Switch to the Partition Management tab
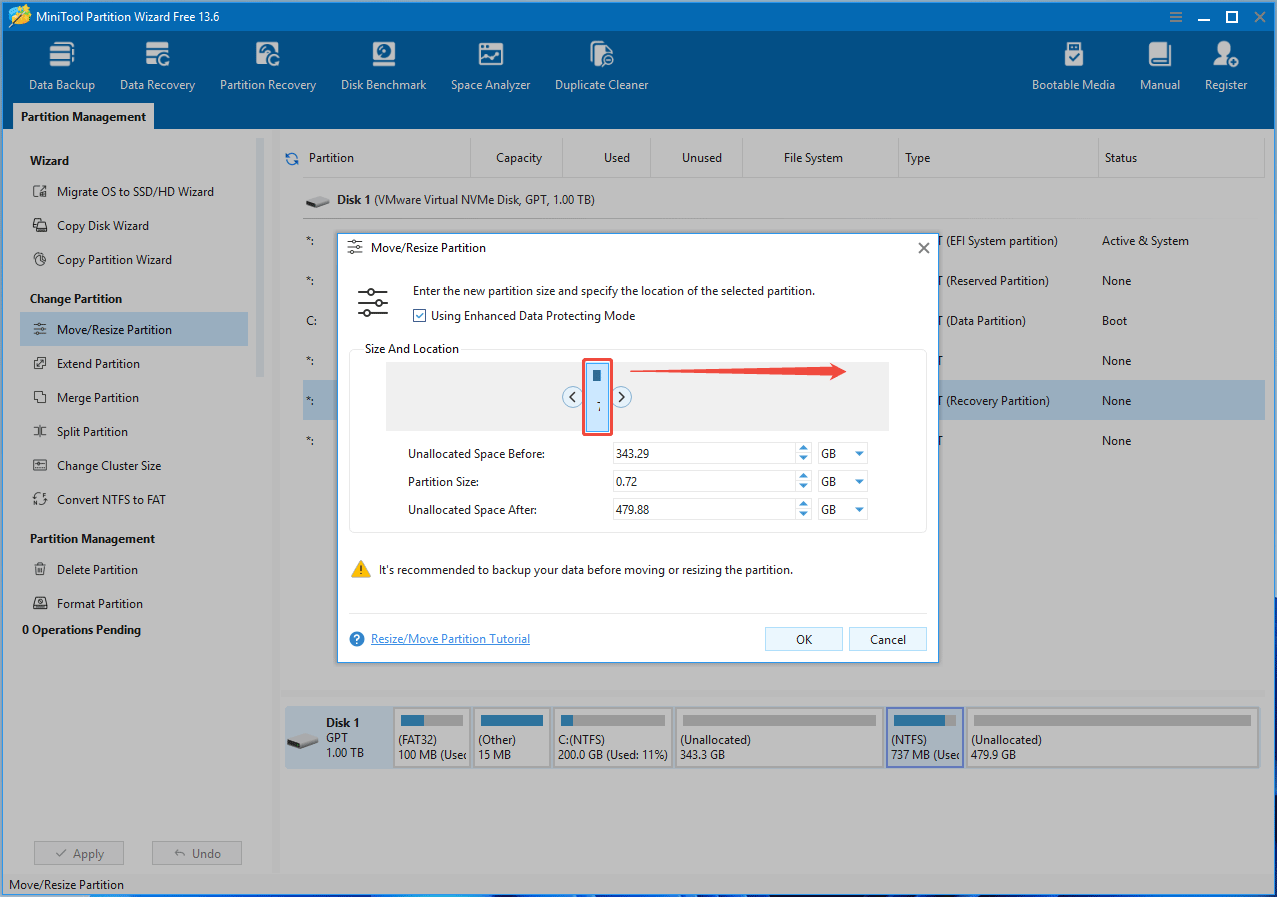Image resolution: width=1277 pixels, height=897 pixels. [82, 116]
